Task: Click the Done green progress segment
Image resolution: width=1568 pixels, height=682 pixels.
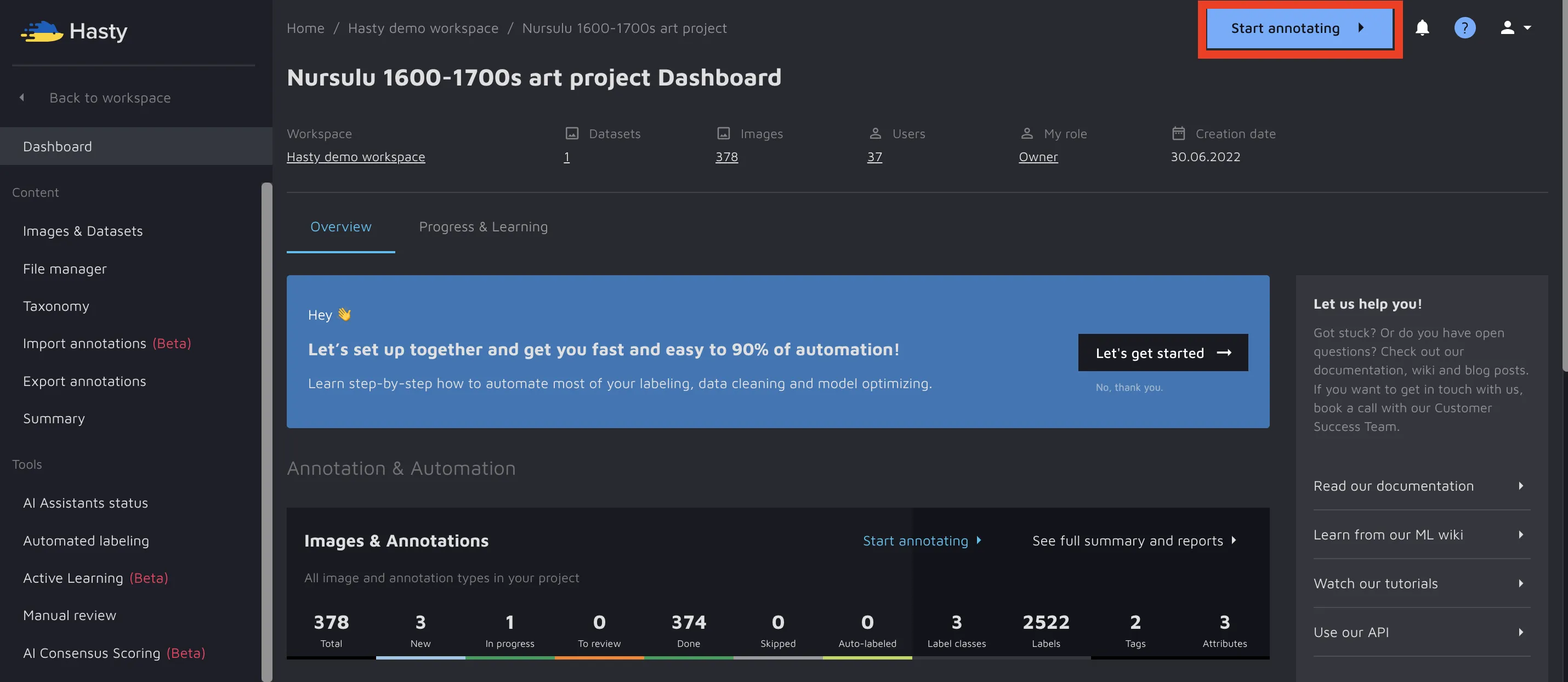Action: [689, 658]
